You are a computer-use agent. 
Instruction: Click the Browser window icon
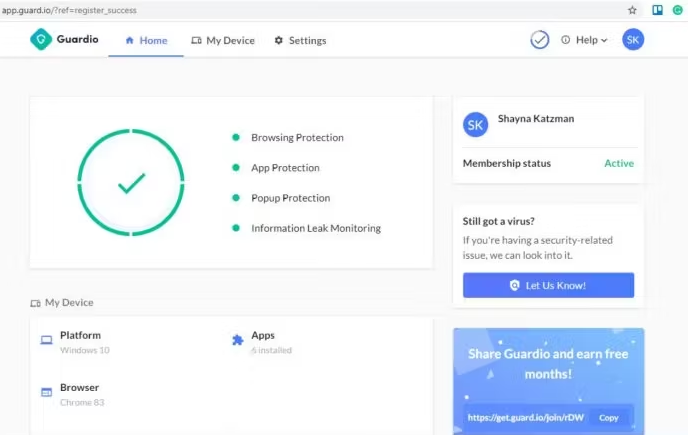pyautogui.click(x=47, y=392)
